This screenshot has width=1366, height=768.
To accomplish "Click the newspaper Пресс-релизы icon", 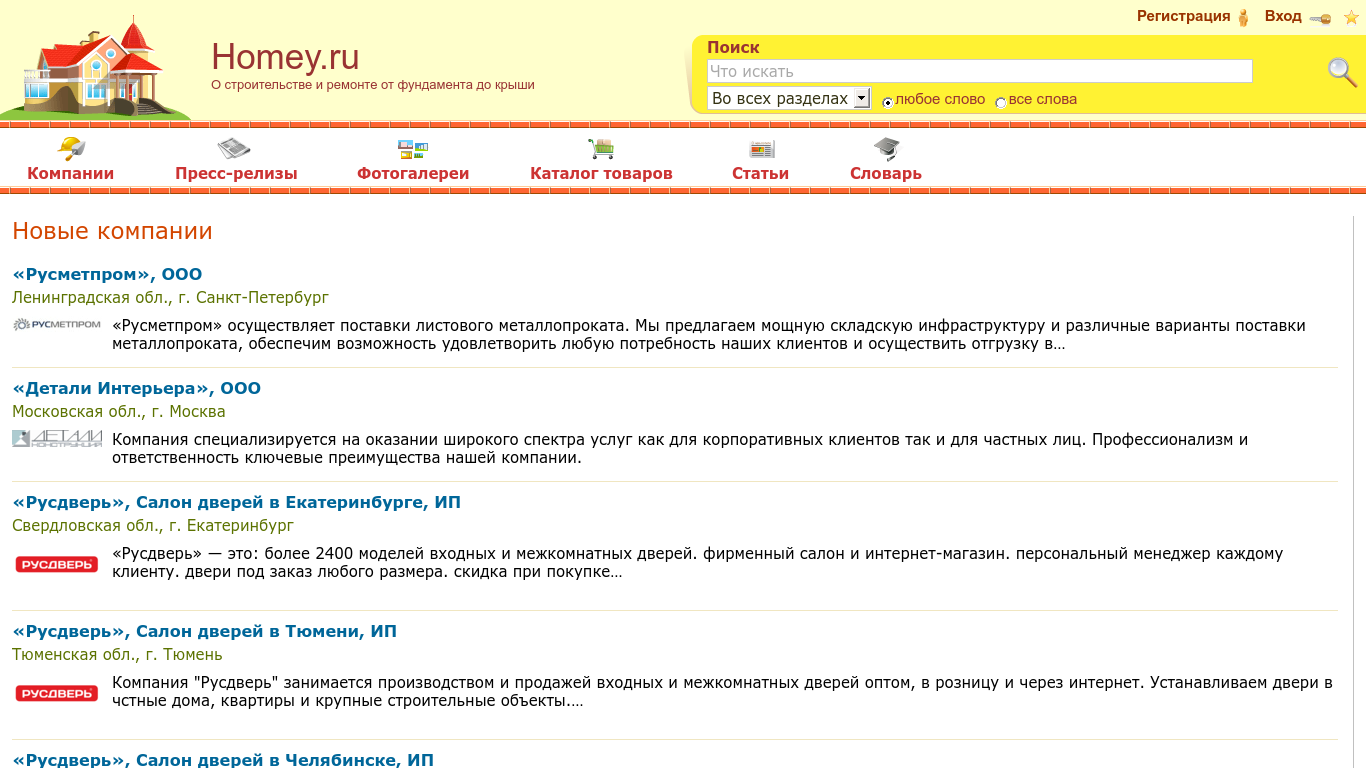I will click(x=234, y=149).
